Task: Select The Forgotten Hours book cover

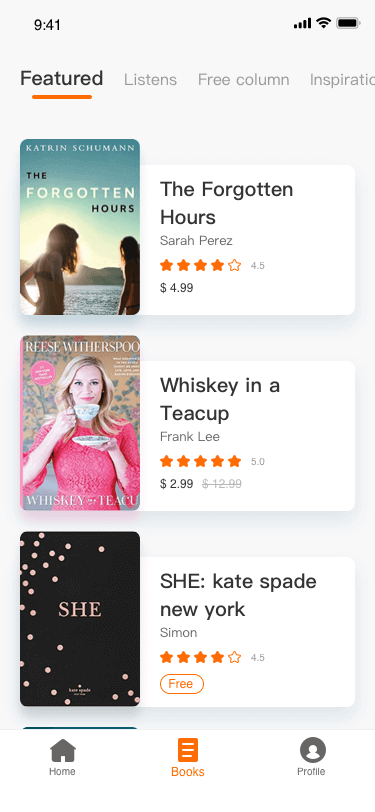Action: (x=80, y=227)
